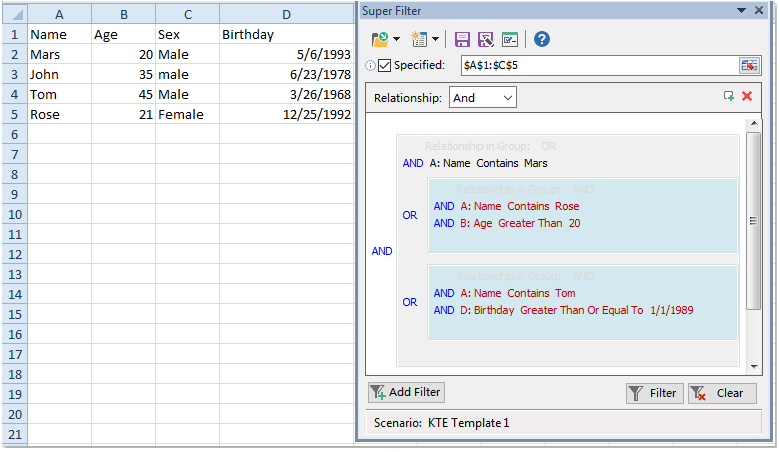
Task: Click the info icon beside Specified
Action: [370, 66]
